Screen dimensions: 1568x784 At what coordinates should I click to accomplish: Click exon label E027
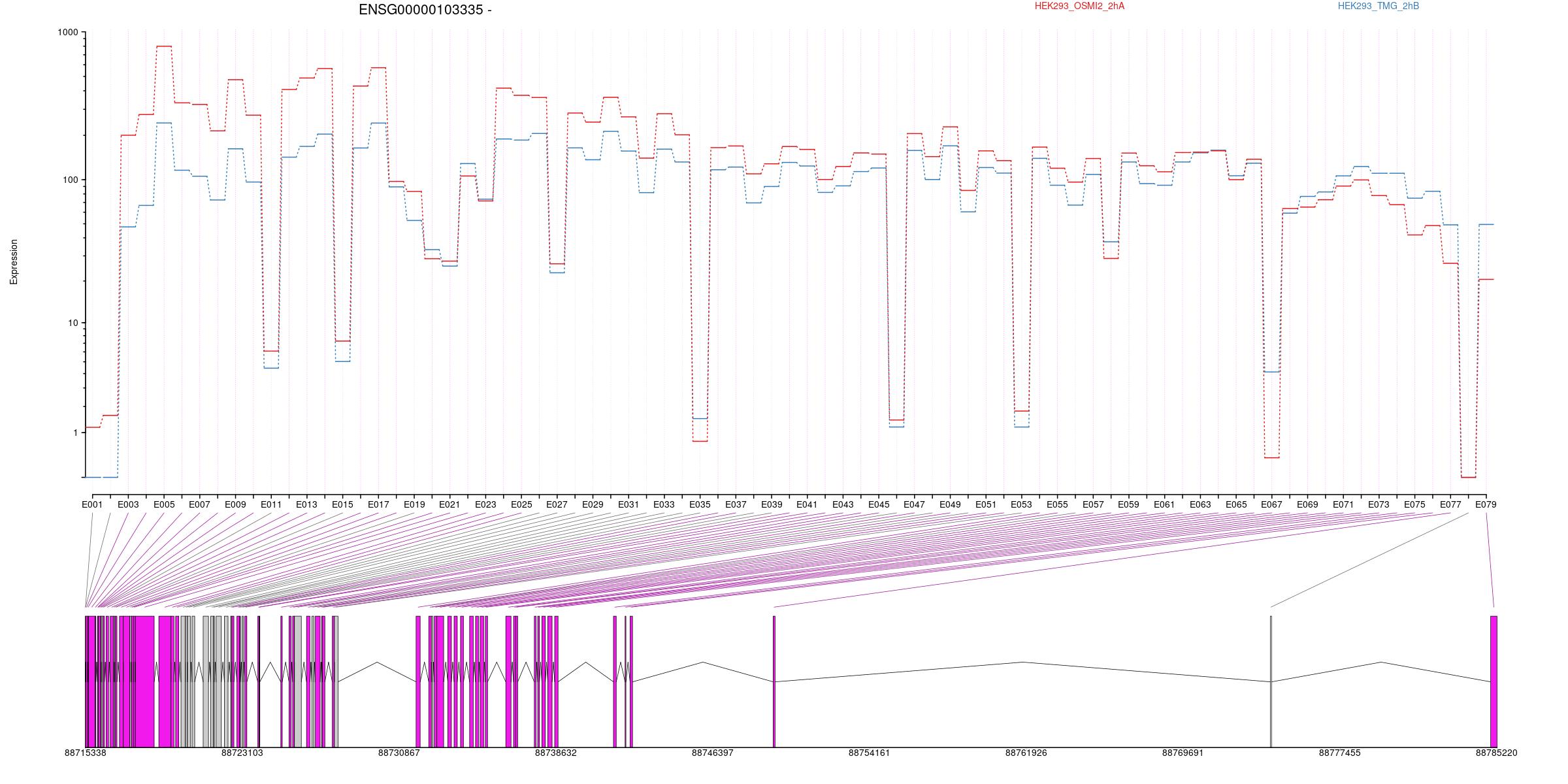[x=557, y=504]
